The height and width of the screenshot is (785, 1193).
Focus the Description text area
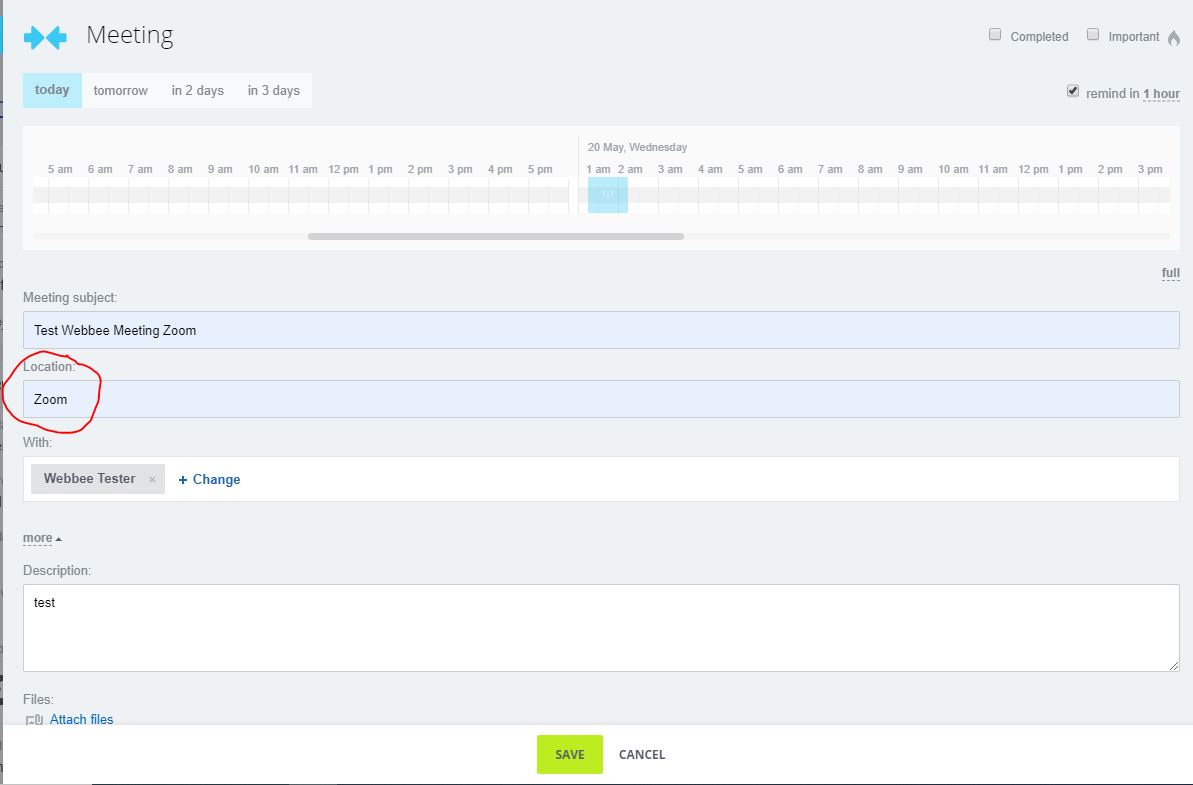tap(601, 628)
